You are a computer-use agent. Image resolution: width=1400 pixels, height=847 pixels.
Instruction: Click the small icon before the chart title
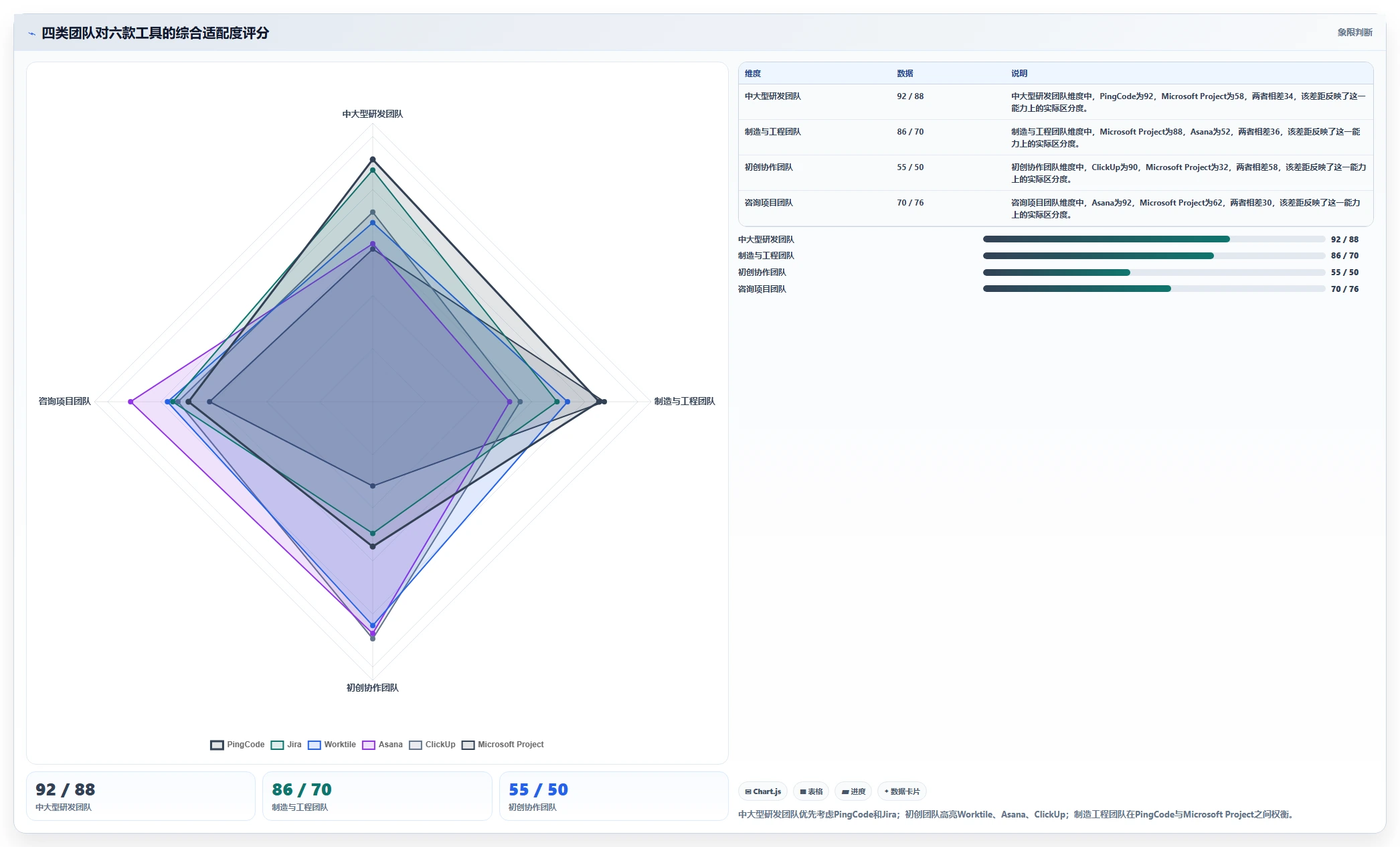[x=31, y=33]
